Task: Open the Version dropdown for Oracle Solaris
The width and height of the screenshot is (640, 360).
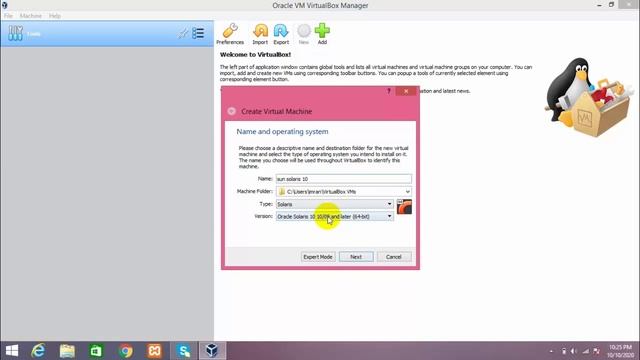Action: [x=335, y=216]
